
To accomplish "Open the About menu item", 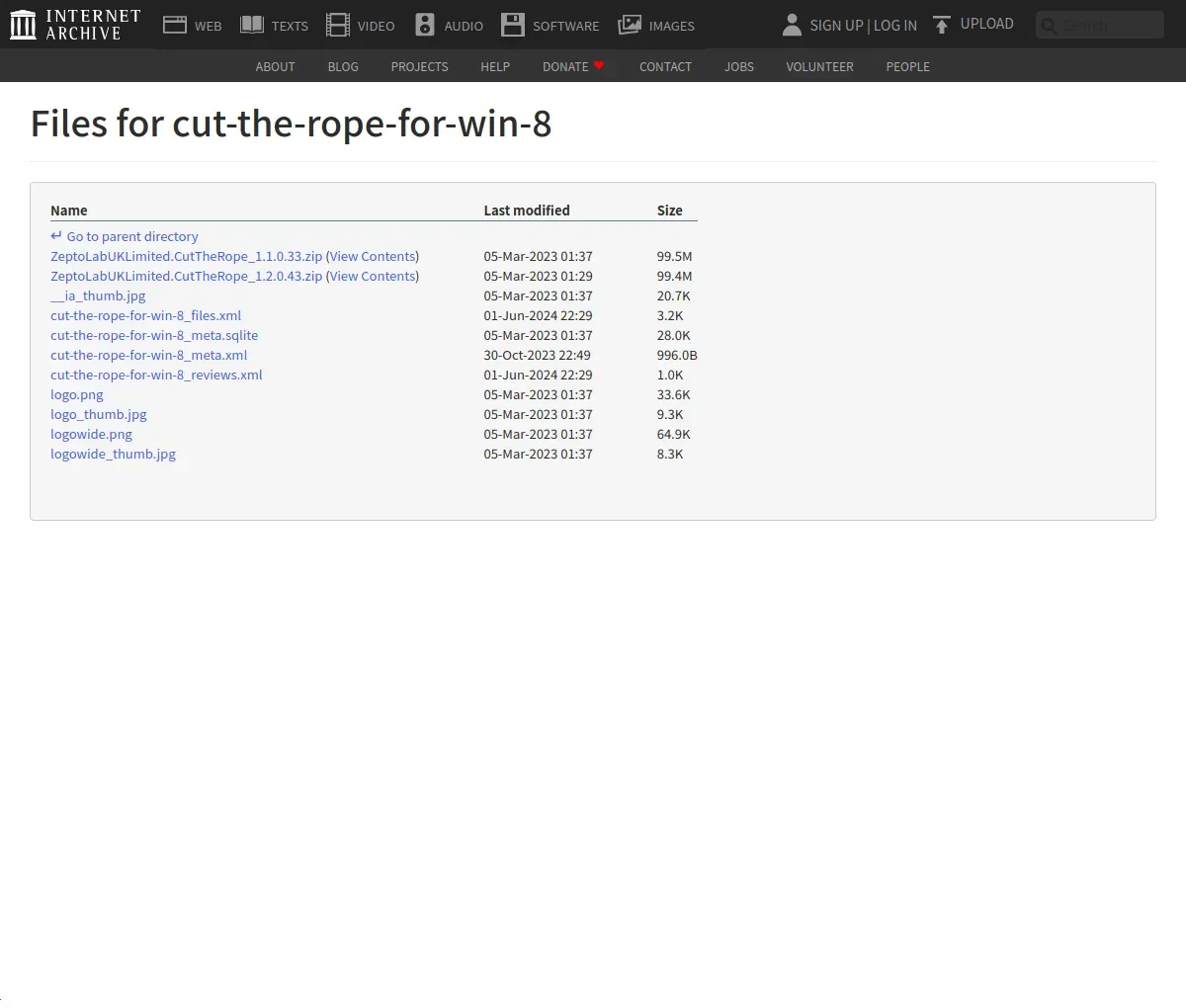I will (x=275, y=66).
